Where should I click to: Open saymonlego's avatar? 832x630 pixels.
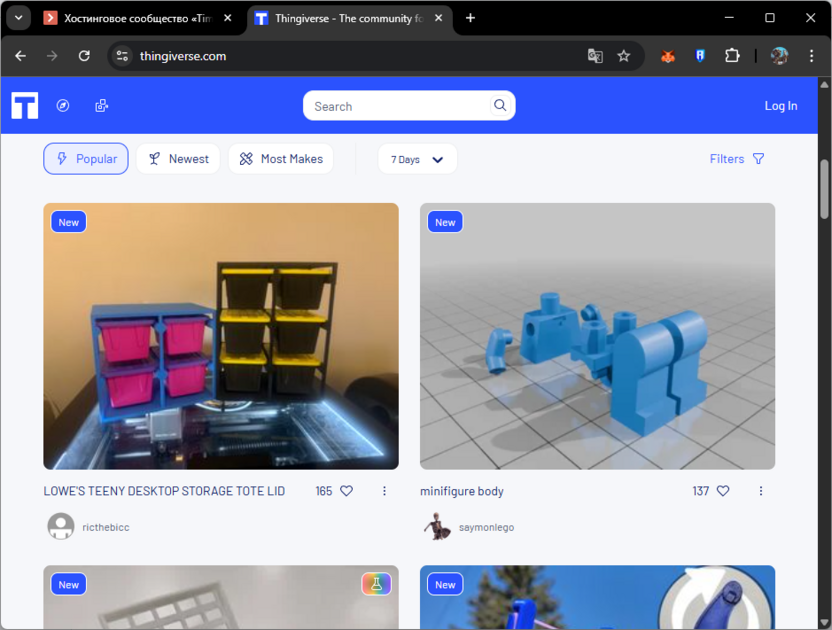click(437, 527)
